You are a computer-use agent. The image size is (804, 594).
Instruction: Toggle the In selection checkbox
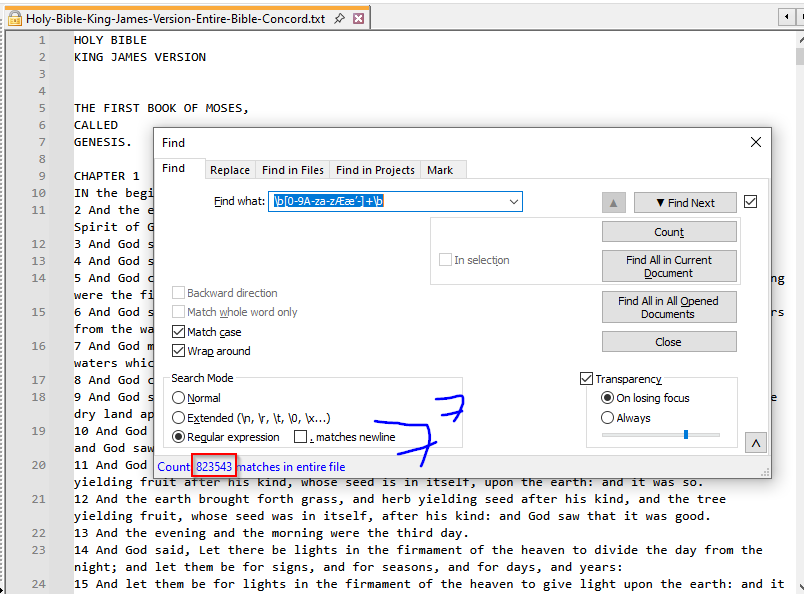(445, 260)
